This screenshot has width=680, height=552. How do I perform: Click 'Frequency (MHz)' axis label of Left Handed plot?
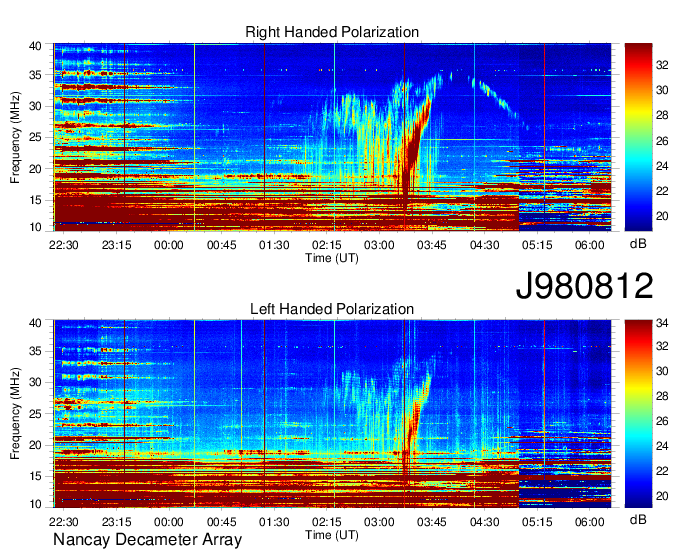tap(15, 414)
